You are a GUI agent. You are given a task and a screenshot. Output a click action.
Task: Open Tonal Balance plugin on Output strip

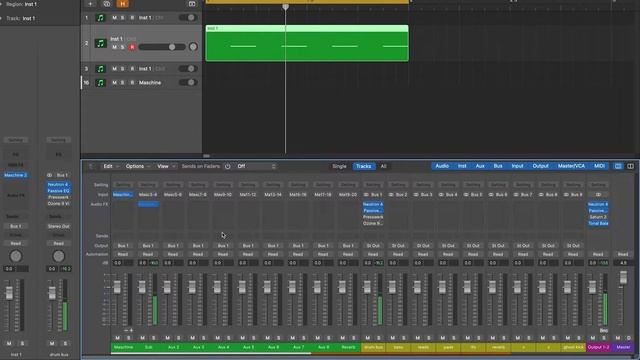tap(598, 223)
